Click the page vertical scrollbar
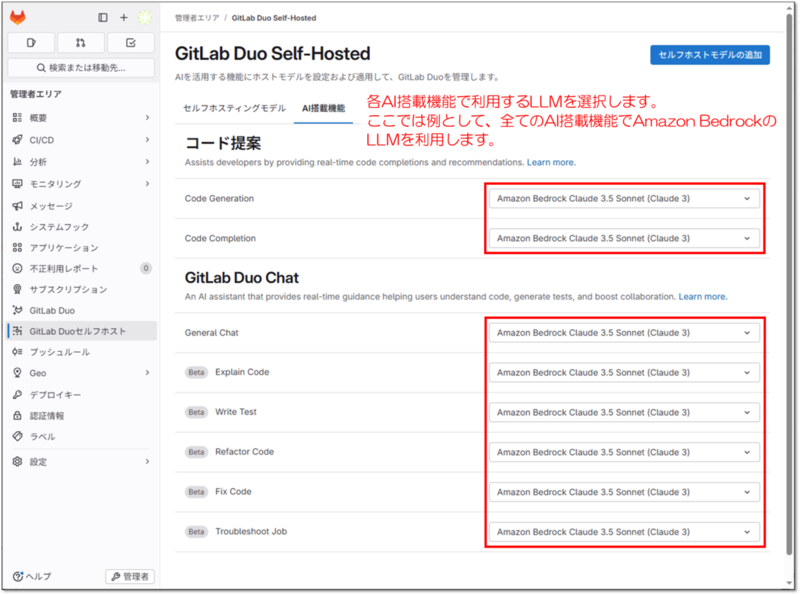The width and height of the screenshot is (800, 595). [790, 286]
